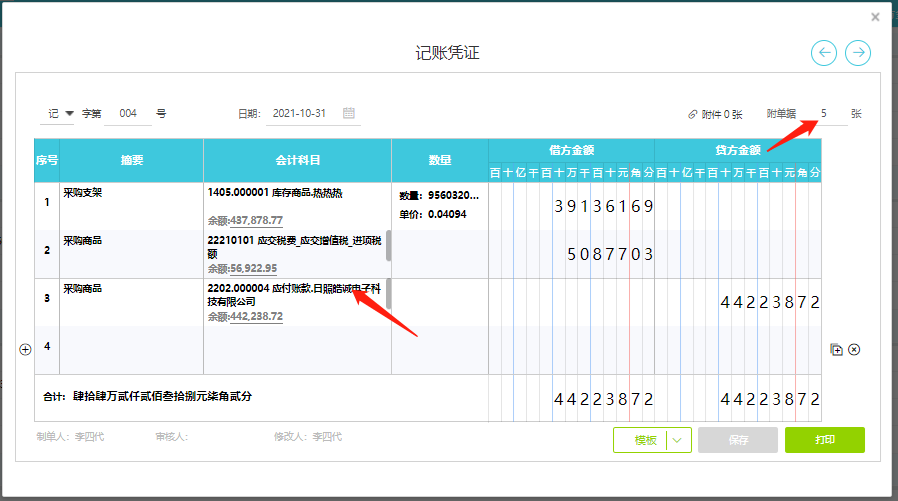Select account 22210101 应交税费
898x501 pixels.
[x=294, y=247]
